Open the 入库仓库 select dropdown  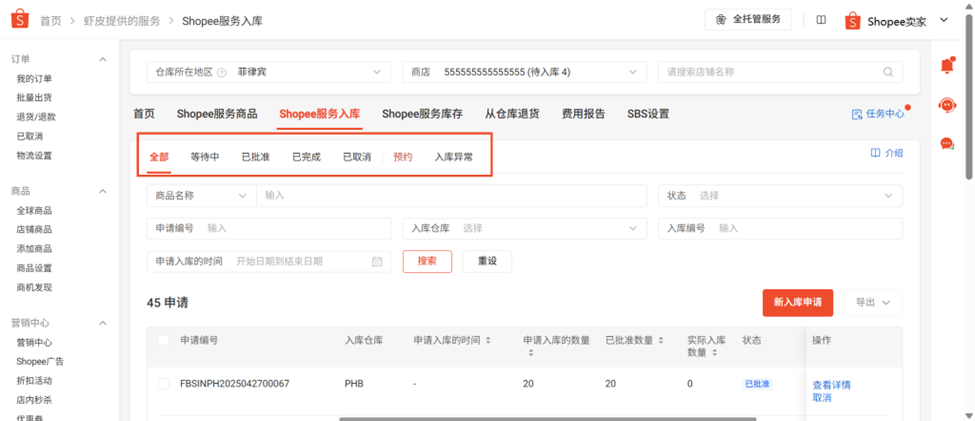[525, 228]
